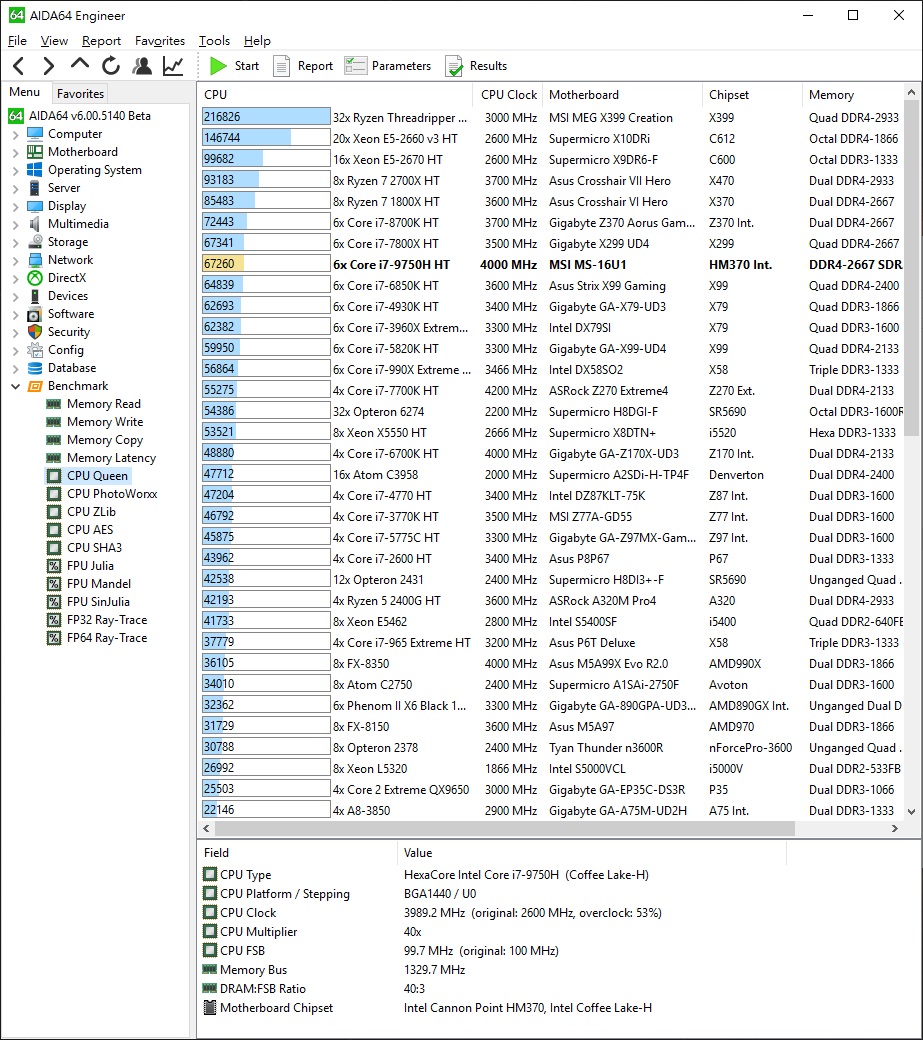Switch to the Favorites tab
Viewport: 923px width, 1040px height.
click(80, 94)
